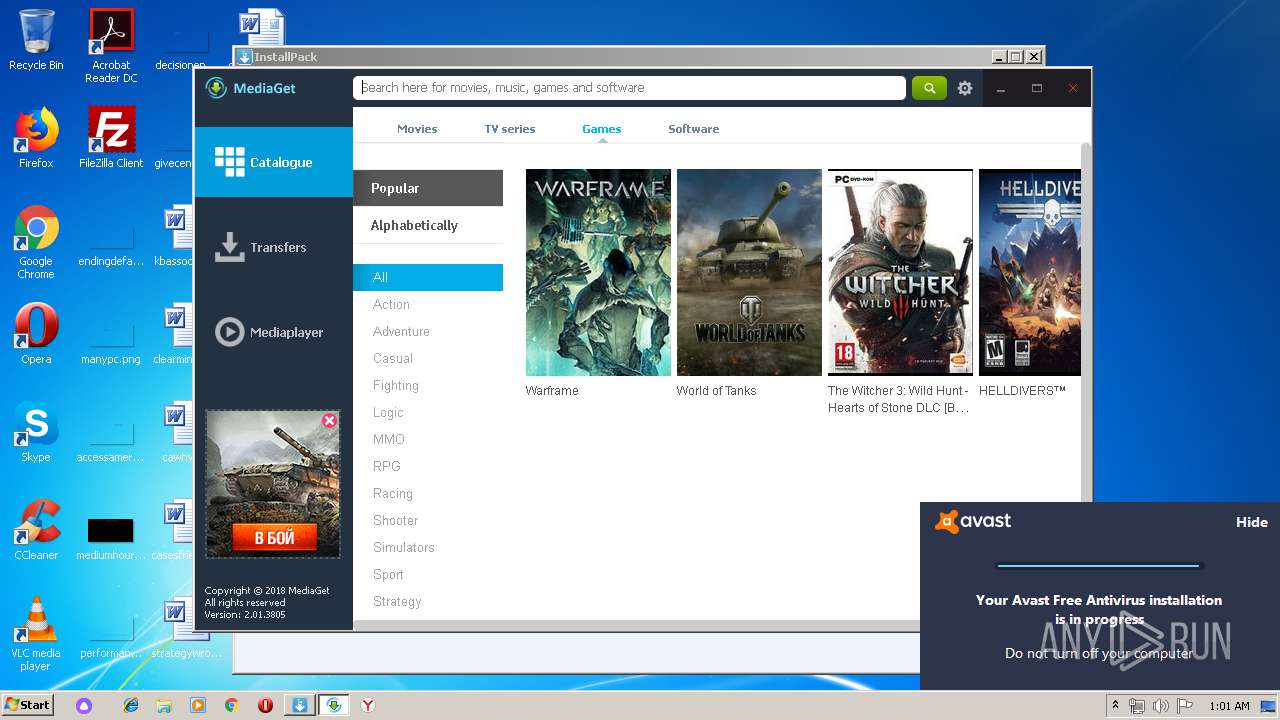
Task: Click purple Alice assistant taskbar icon
Action: click(84, 705)
